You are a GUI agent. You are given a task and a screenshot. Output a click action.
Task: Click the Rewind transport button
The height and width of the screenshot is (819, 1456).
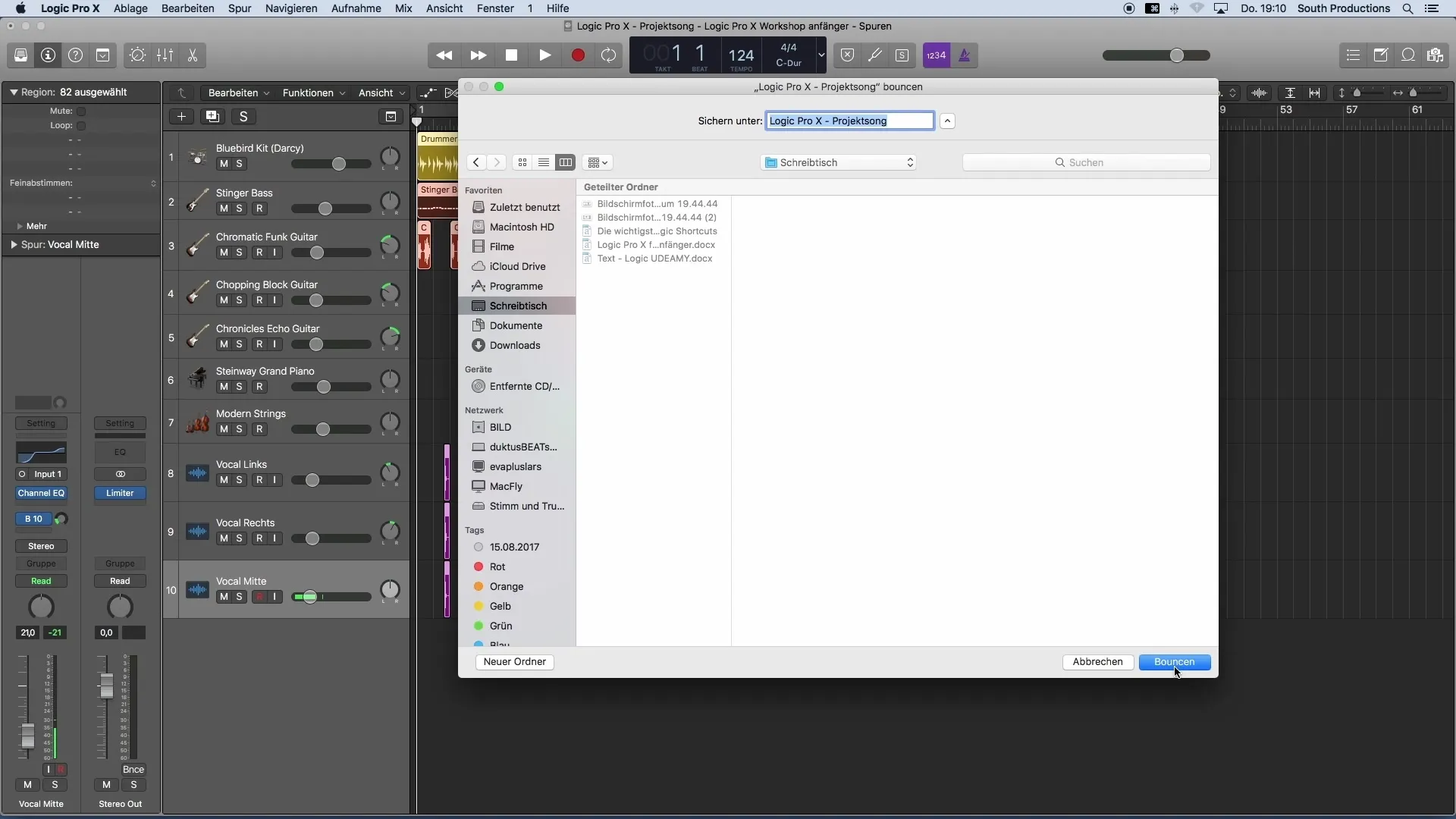coord(444,55)
